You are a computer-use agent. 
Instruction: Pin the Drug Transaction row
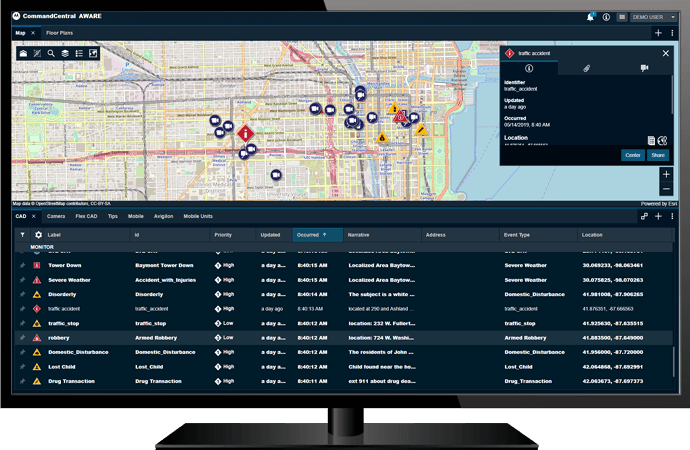point(22,381)
